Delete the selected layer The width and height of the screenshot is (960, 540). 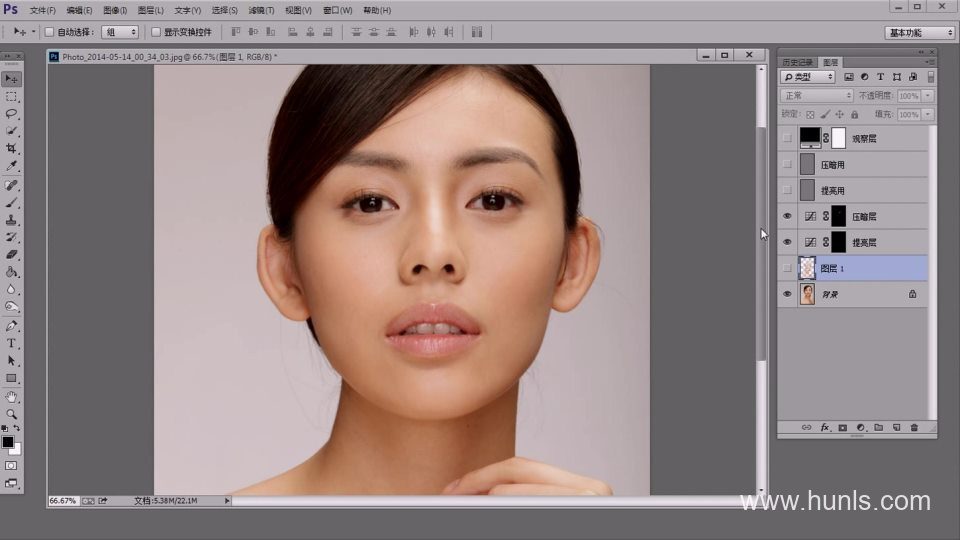[914, 427]
